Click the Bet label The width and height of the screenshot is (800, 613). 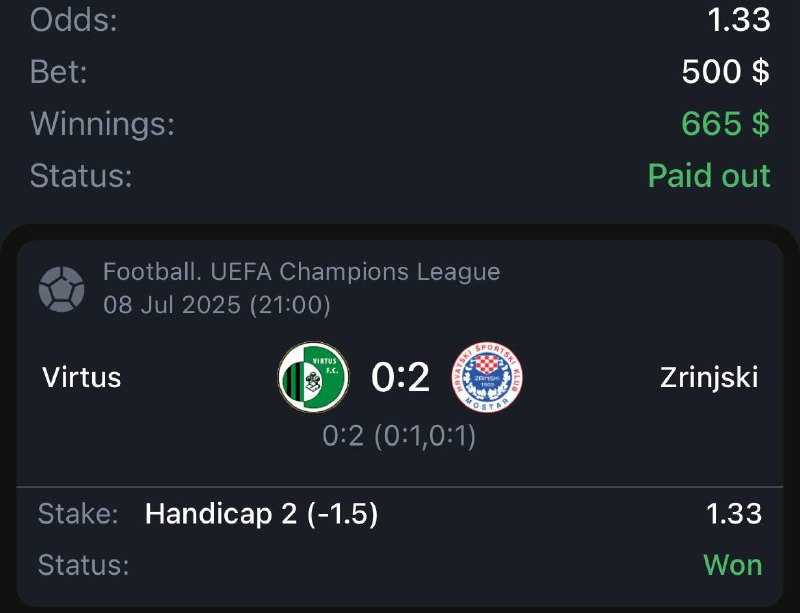[x=59, y=72]
